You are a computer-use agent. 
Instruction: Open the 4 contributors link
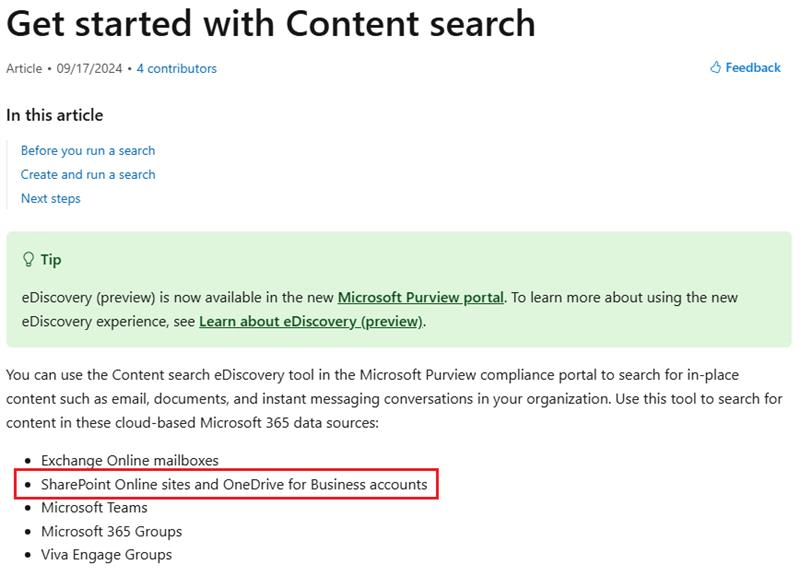click(175, 69)
